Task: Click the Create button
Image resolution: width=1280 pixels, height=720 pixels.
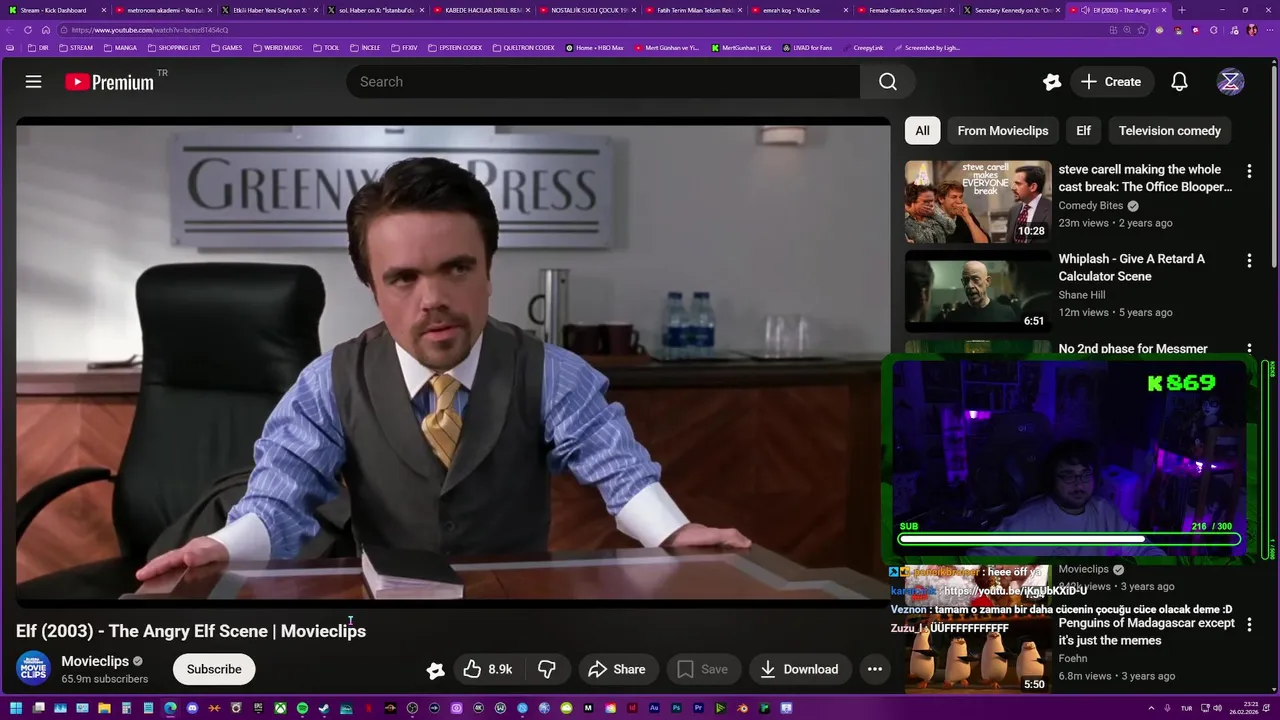Action: point(1111,82)
